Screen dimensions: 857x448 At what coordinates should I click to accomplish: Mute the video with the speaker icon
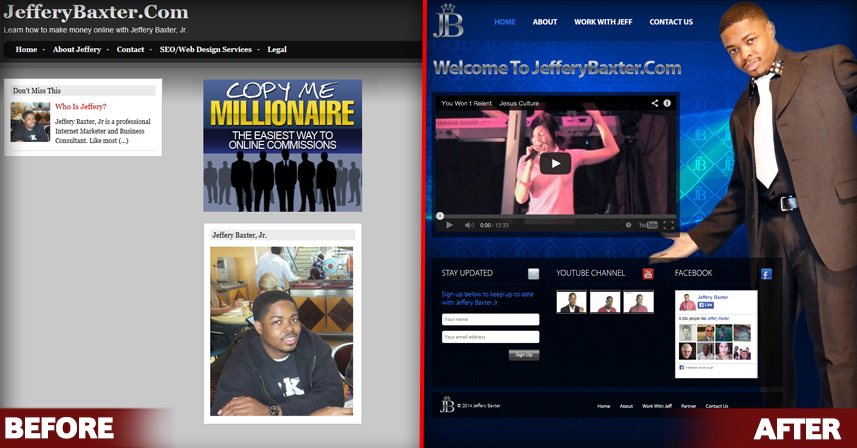click(468, 225)
